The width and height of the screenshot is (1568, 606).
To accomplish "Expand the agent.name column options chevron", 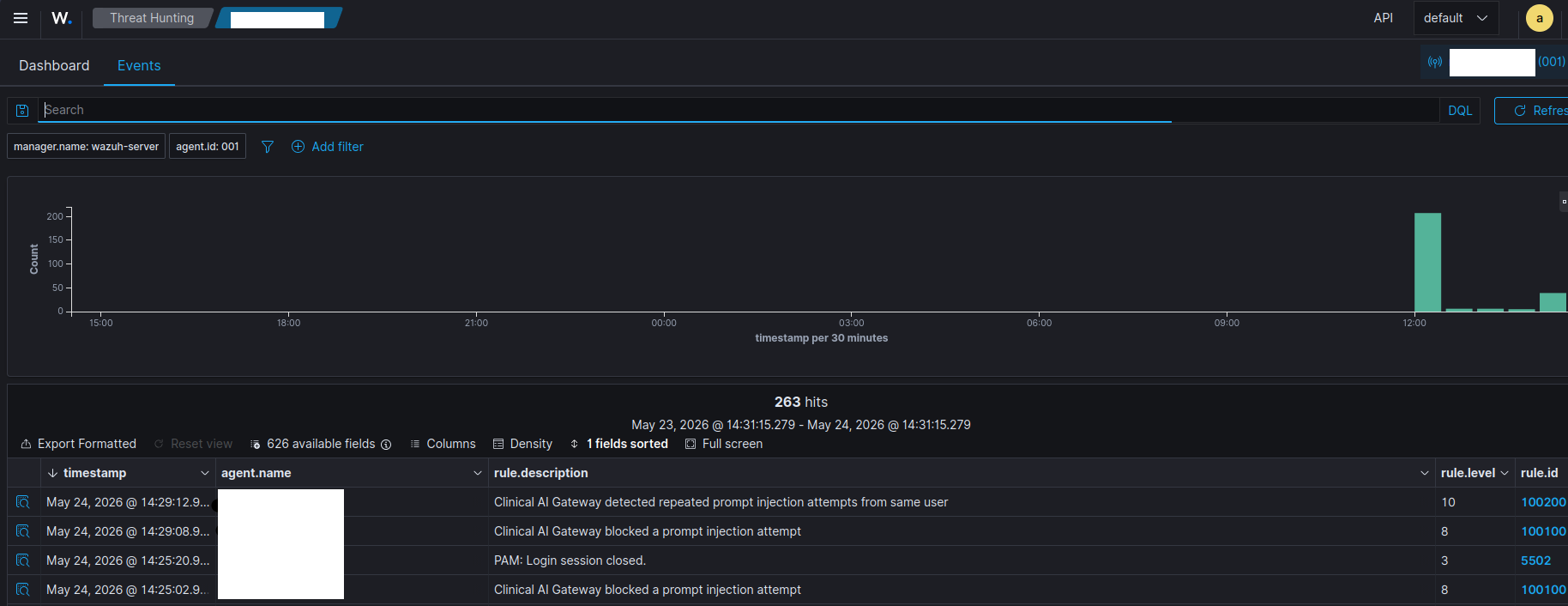I will tap(478, 473).
